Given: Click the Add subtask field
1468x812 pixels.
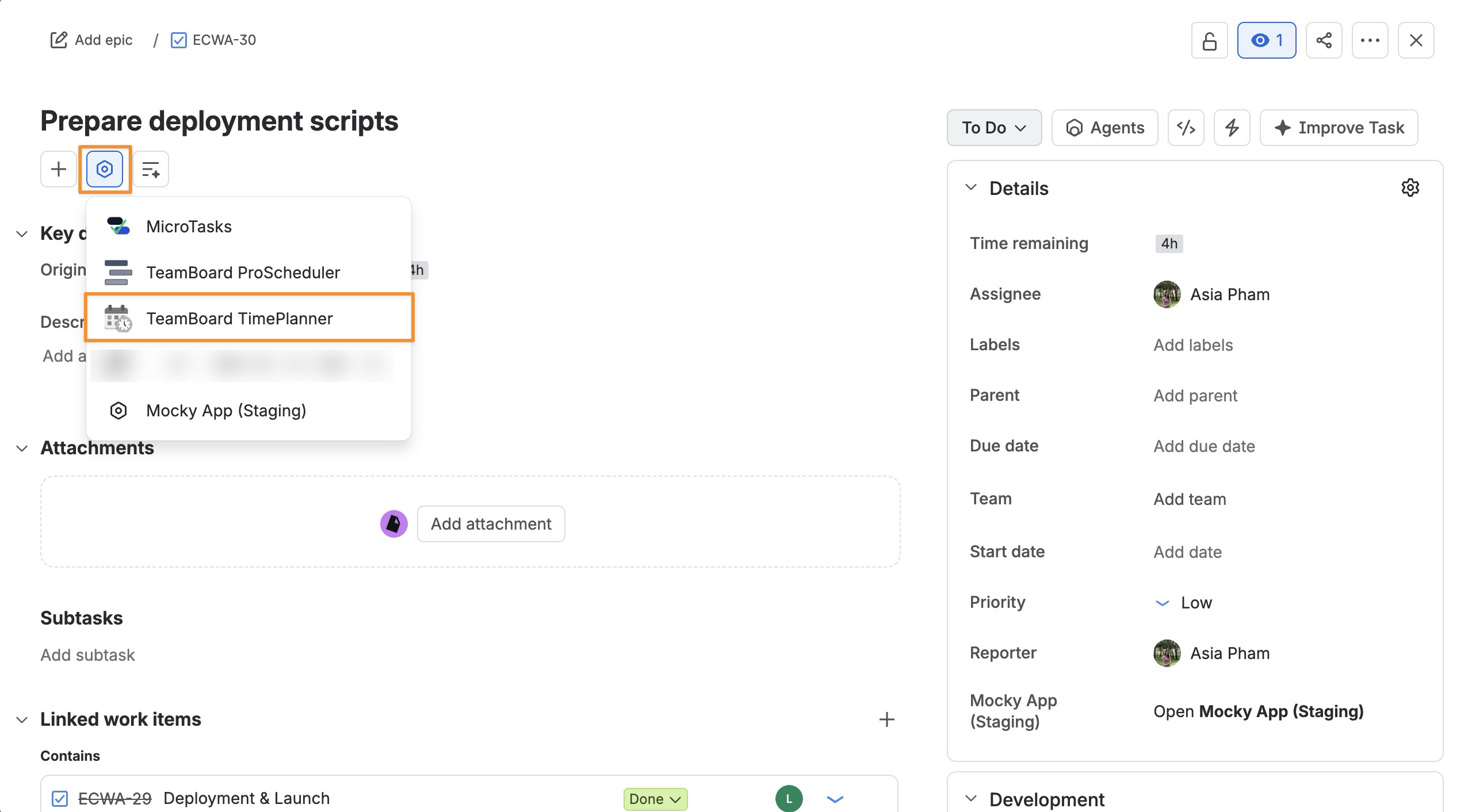Looking at the screenshot, I should click(87, 655).
